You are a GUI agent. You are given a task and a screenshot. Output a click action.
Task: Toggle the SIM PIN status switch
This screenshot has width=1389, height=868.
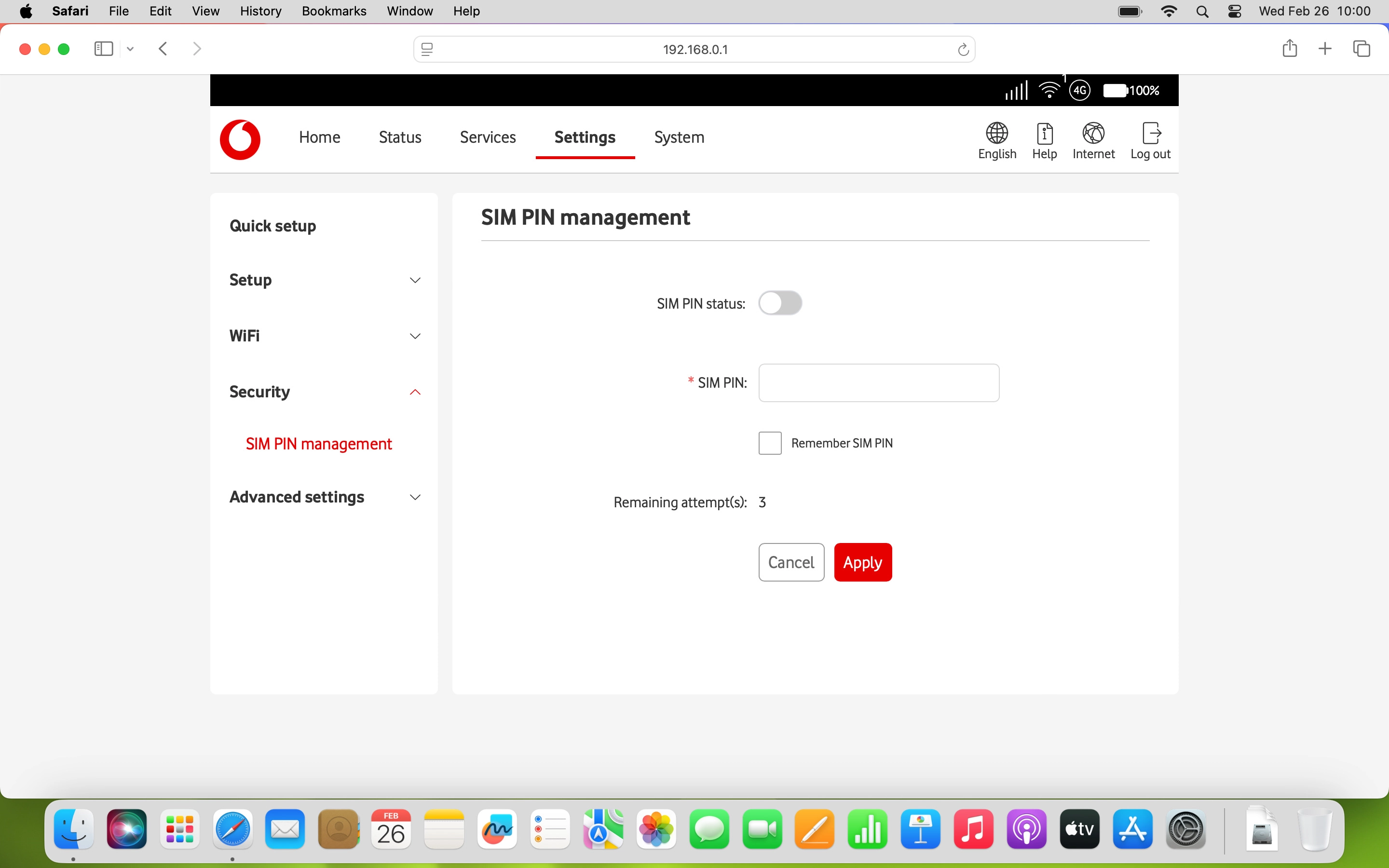coord(780,303)
